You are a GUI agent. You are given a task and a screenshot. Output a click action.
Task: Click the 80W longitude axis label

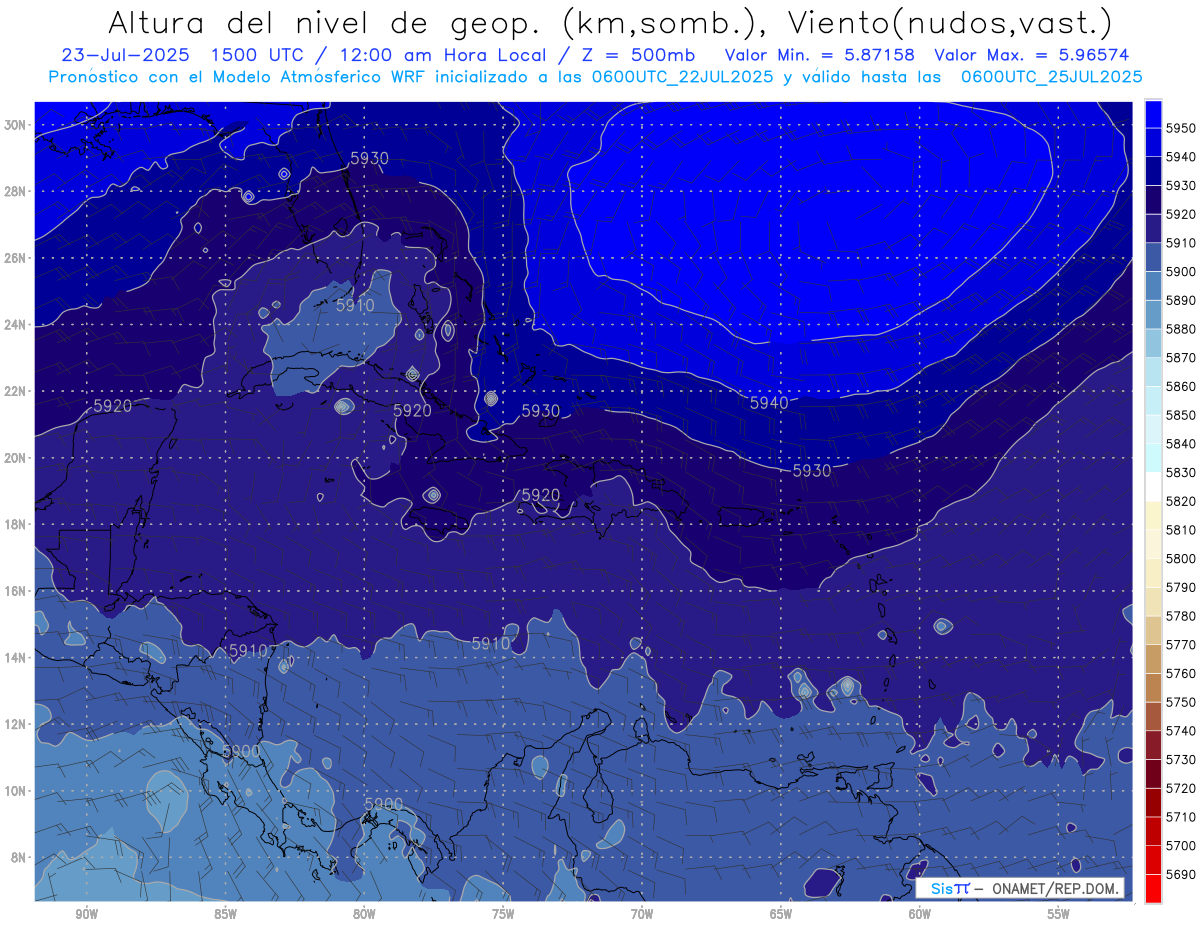pos(364,914)
